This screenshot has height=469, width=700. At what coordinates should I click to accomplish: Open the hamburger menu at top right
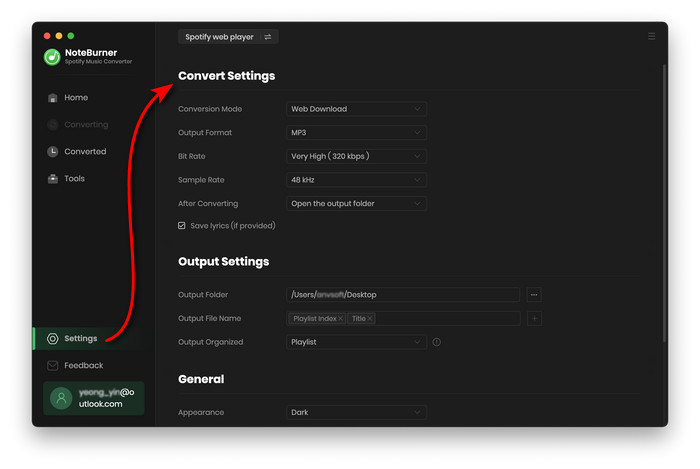point(651,36)
